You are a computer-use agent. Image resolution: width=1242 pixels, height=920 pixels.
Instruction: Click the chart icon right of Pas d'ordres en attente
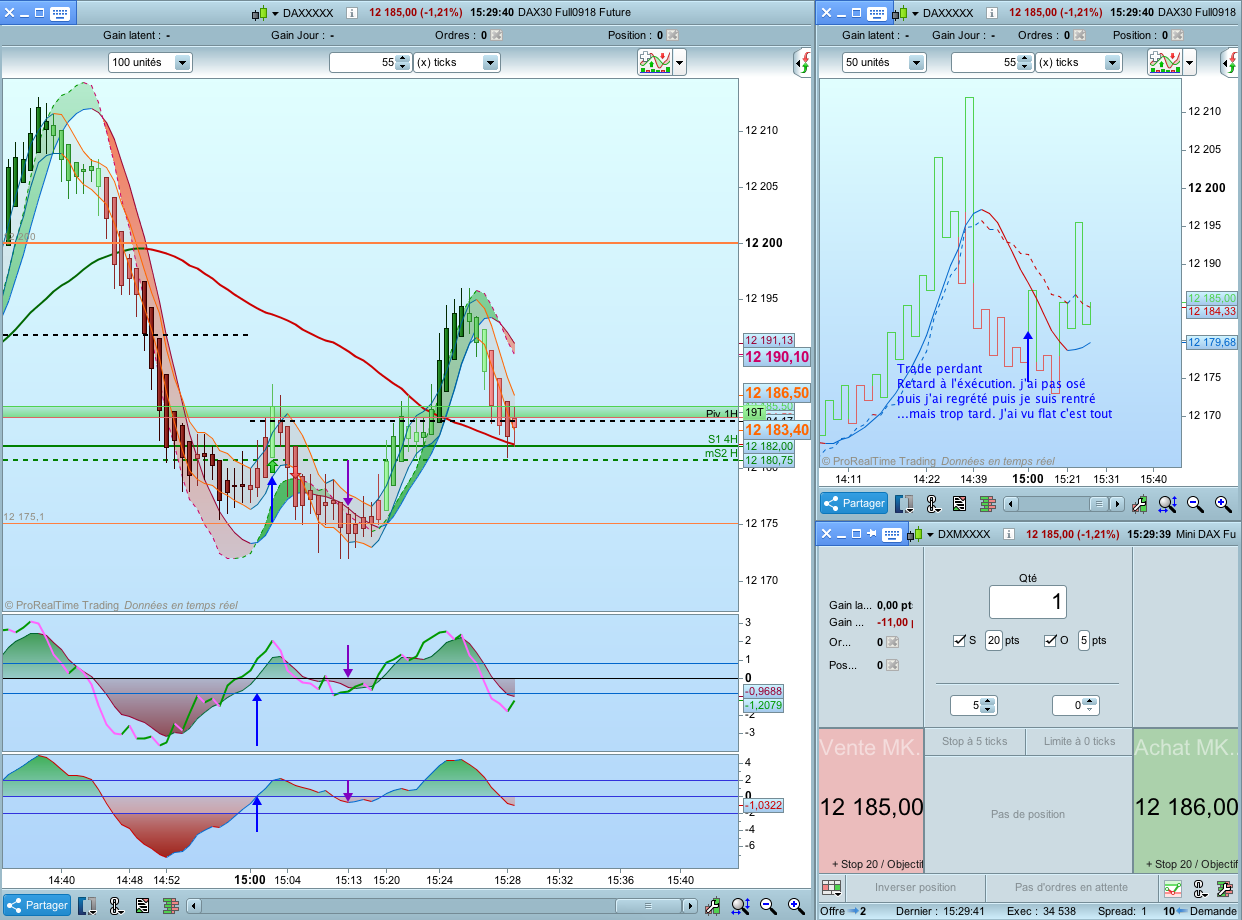pyautogui.click(x=1173, y=887)
